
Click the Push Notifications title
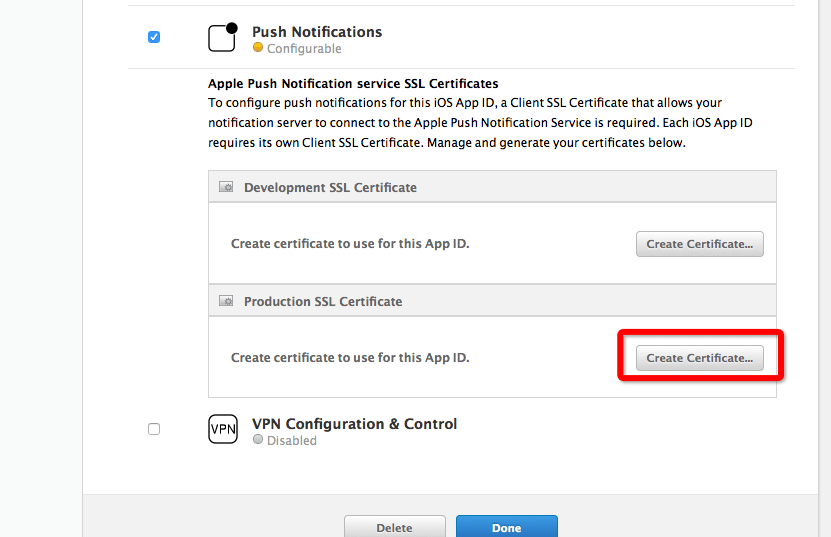pyautogui.click(x=317, y=32)
